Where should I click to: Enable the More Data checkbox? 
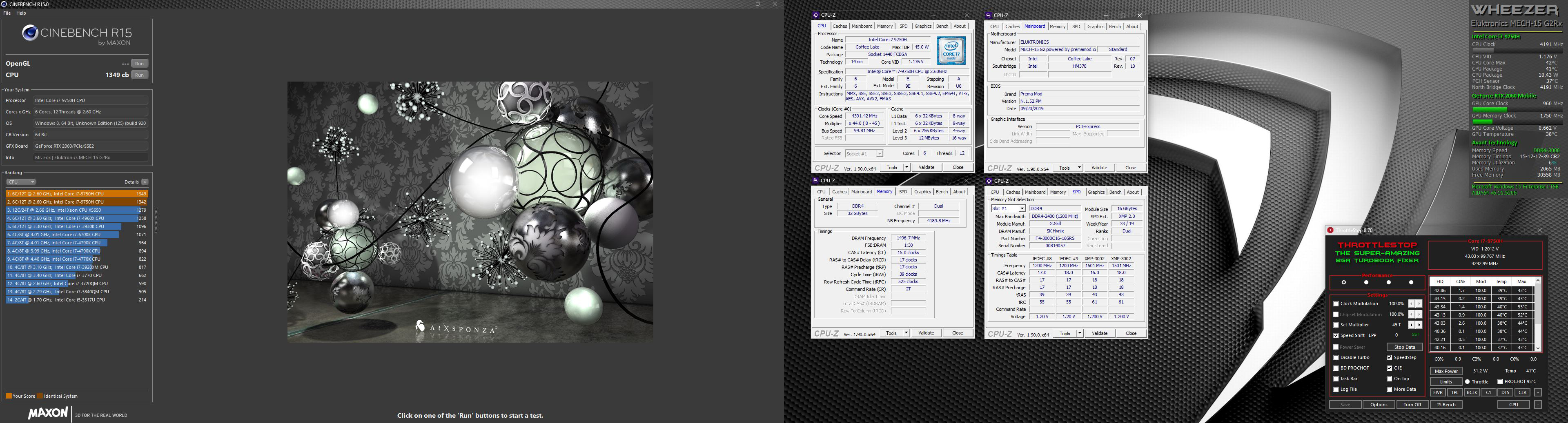click(x=1390, y=390)
